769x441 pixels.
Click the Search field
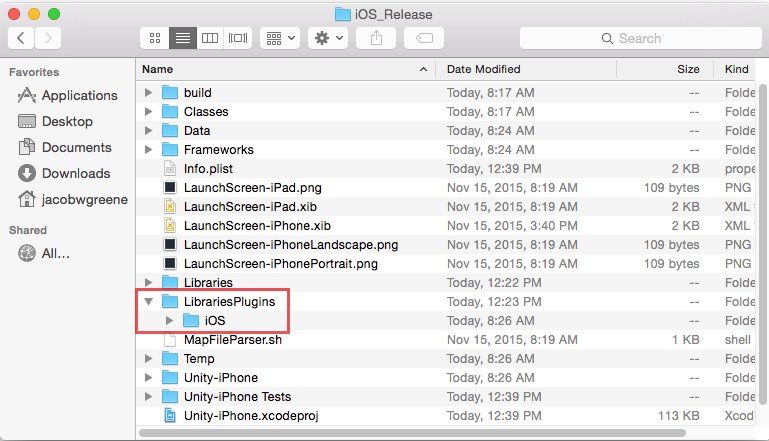pyautogui.click(x=640, y=38)
